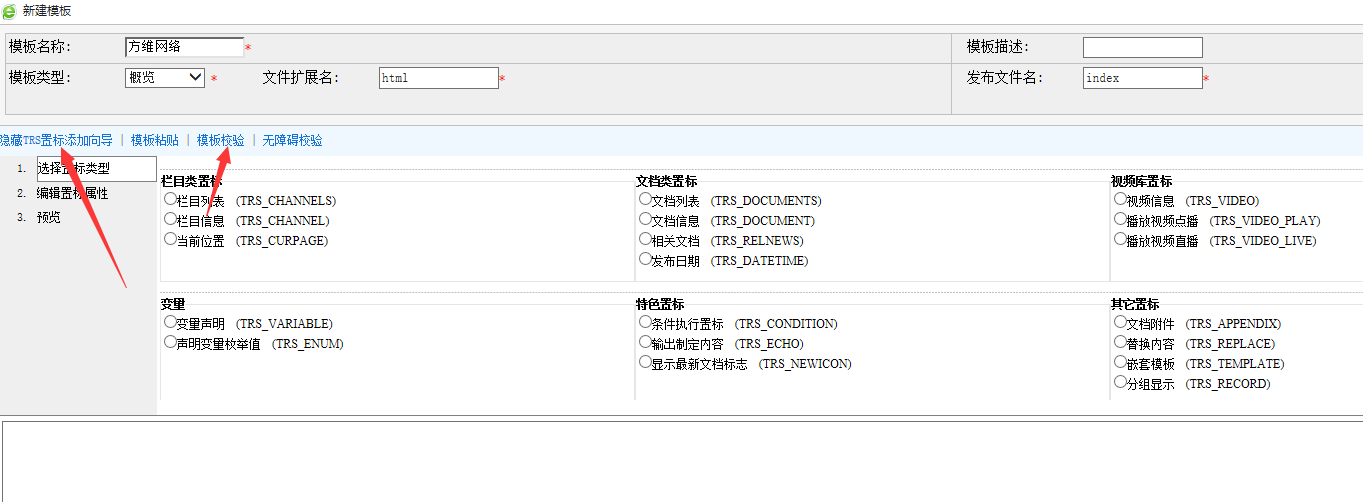Click the 模板名称 input field
The height and width of the screenshot is (502, 1363).
[184, 47]
